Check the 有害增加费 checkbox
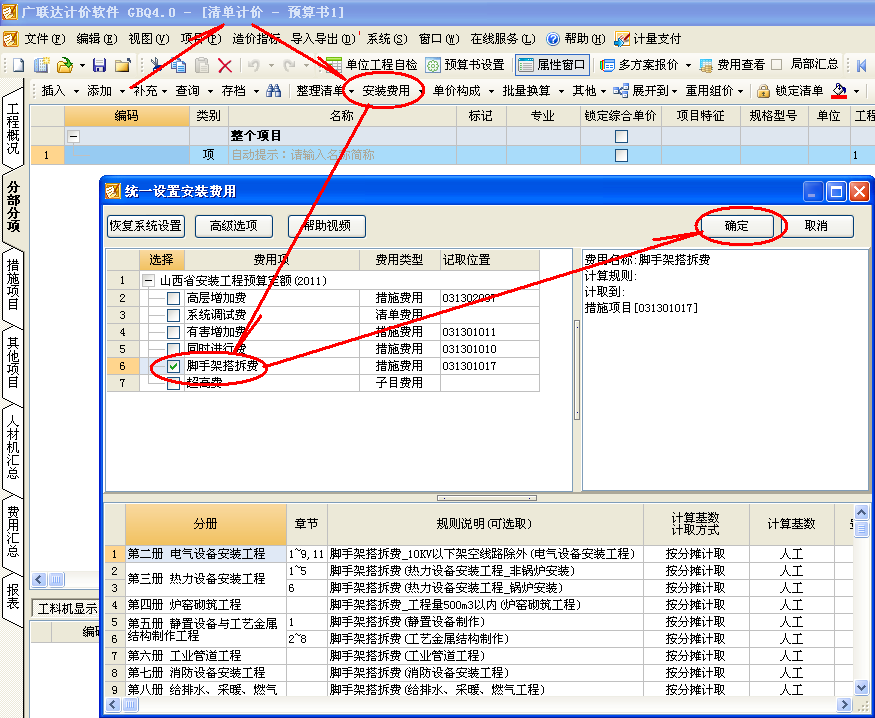 point(174,333)
